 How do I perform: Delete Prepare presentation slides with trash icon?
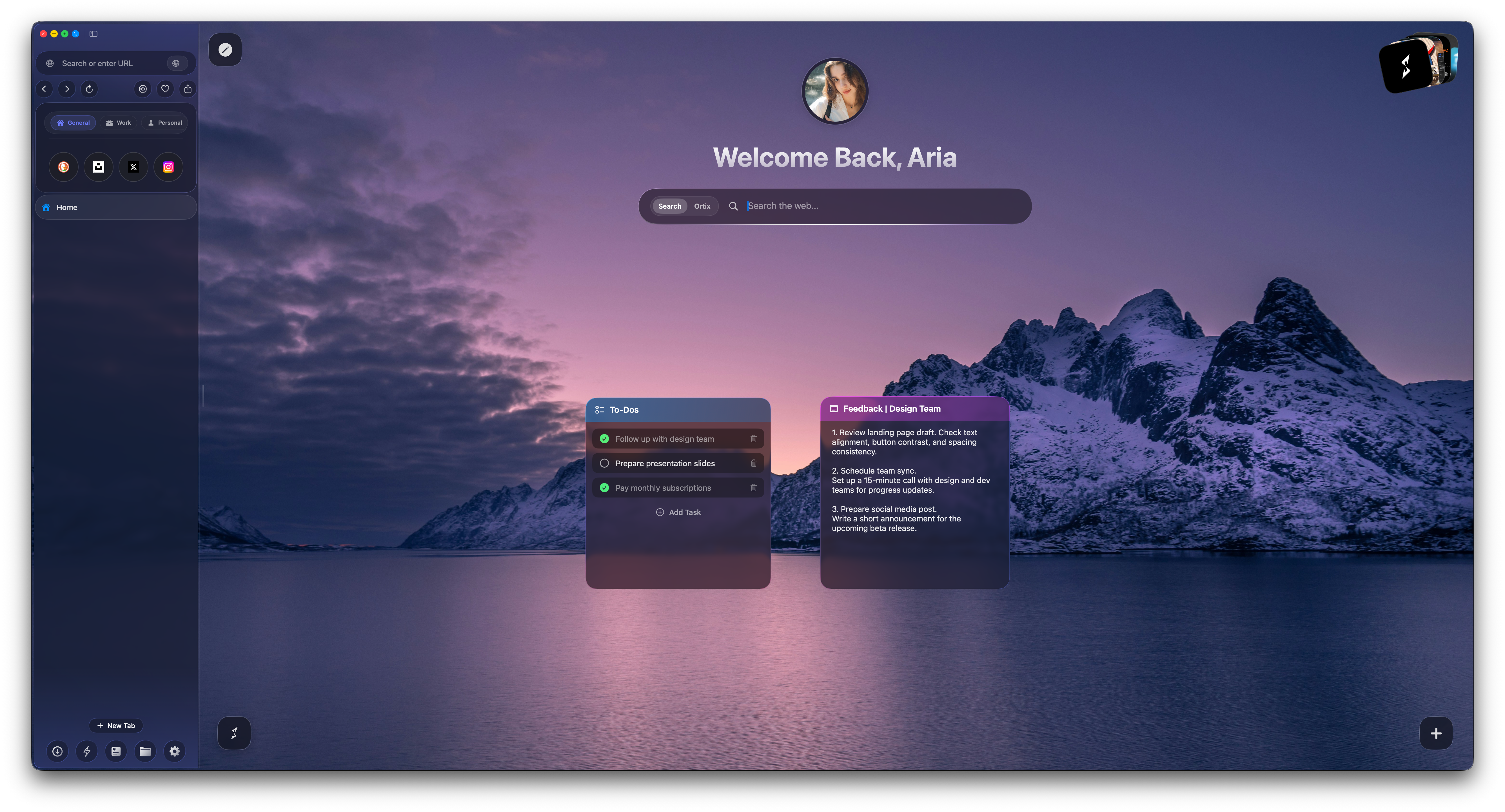click(754, 463)
